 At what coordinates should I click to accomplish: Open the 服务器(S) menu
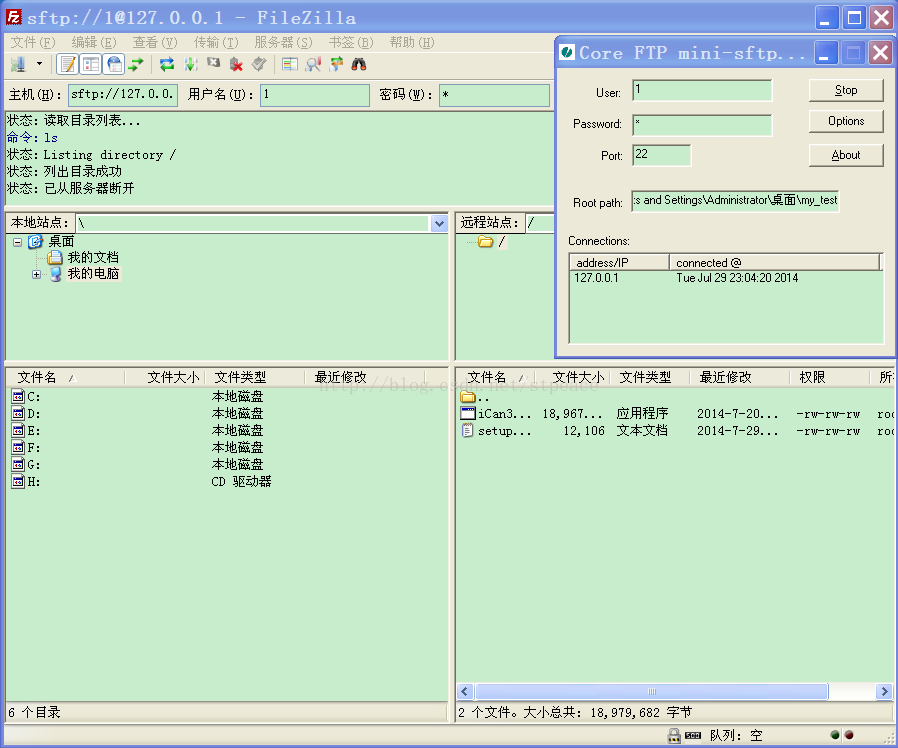tap(283, 42)
